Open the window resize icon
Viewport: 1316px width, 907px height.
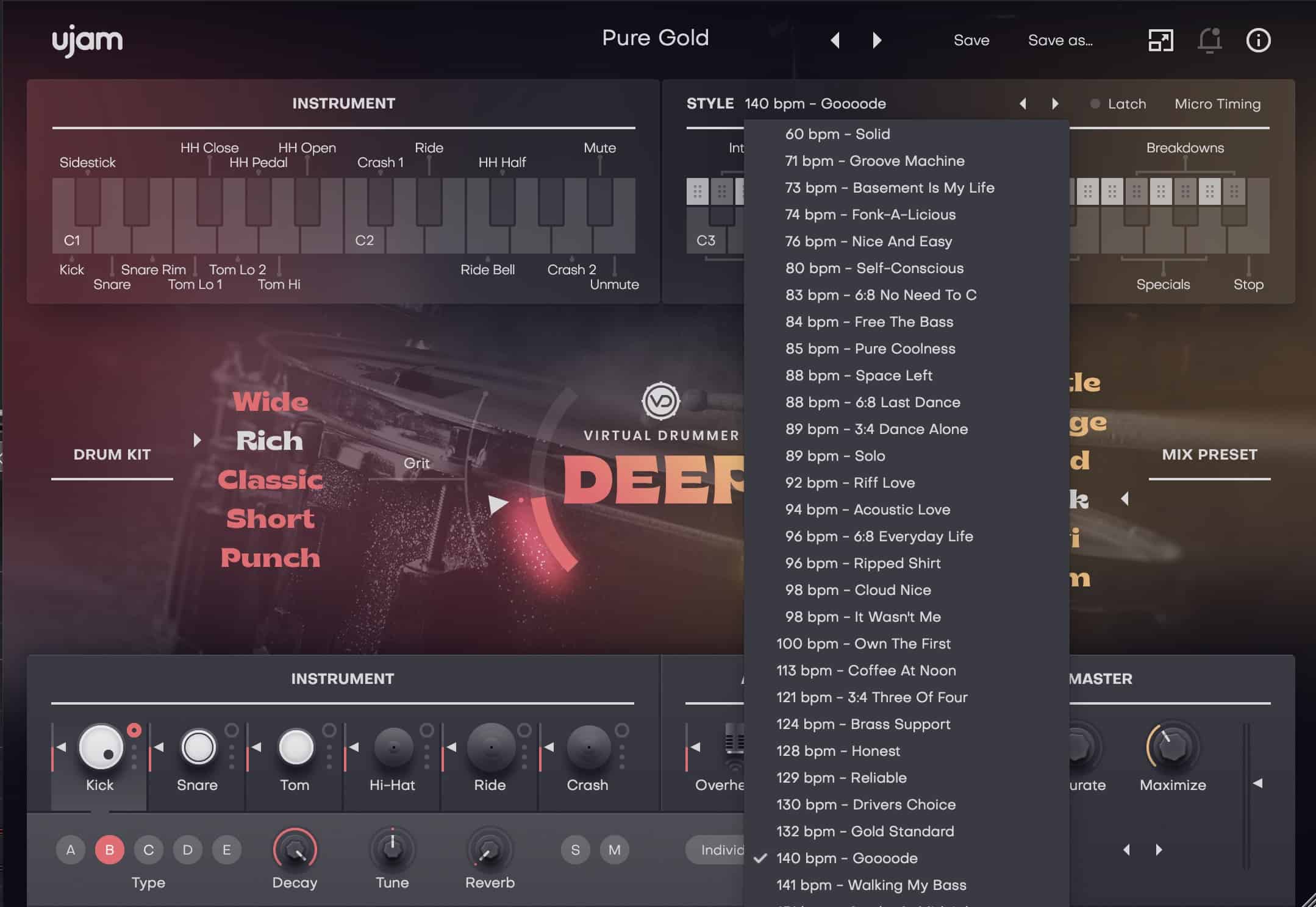tap(1160, 40)
